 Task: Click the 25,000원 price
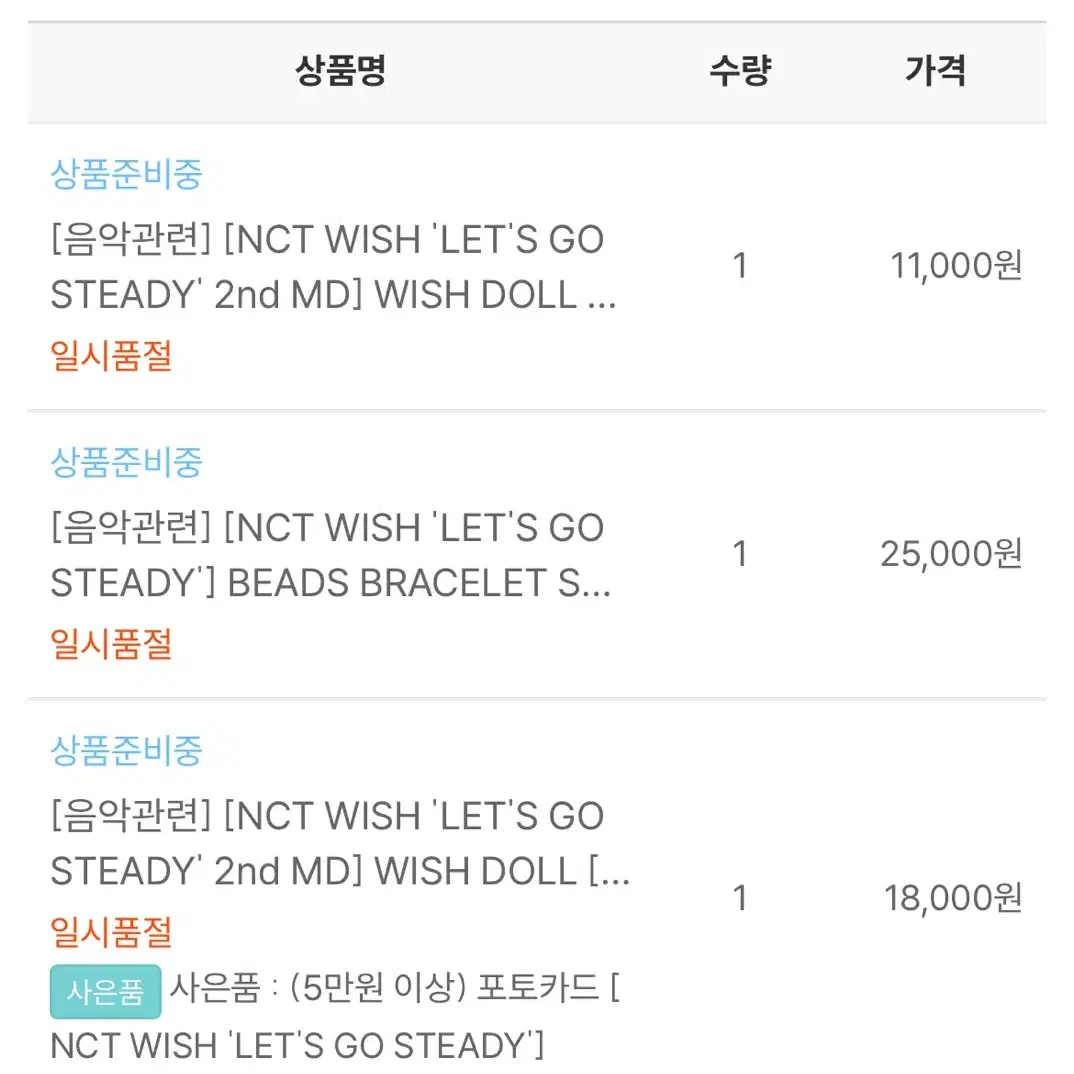(951, 554)
